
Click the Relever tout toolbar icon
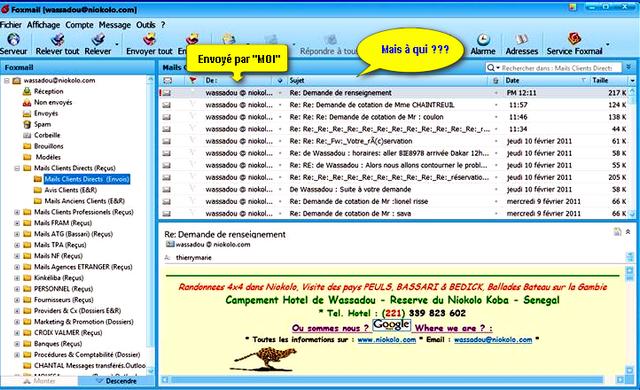tap(57, 40)
